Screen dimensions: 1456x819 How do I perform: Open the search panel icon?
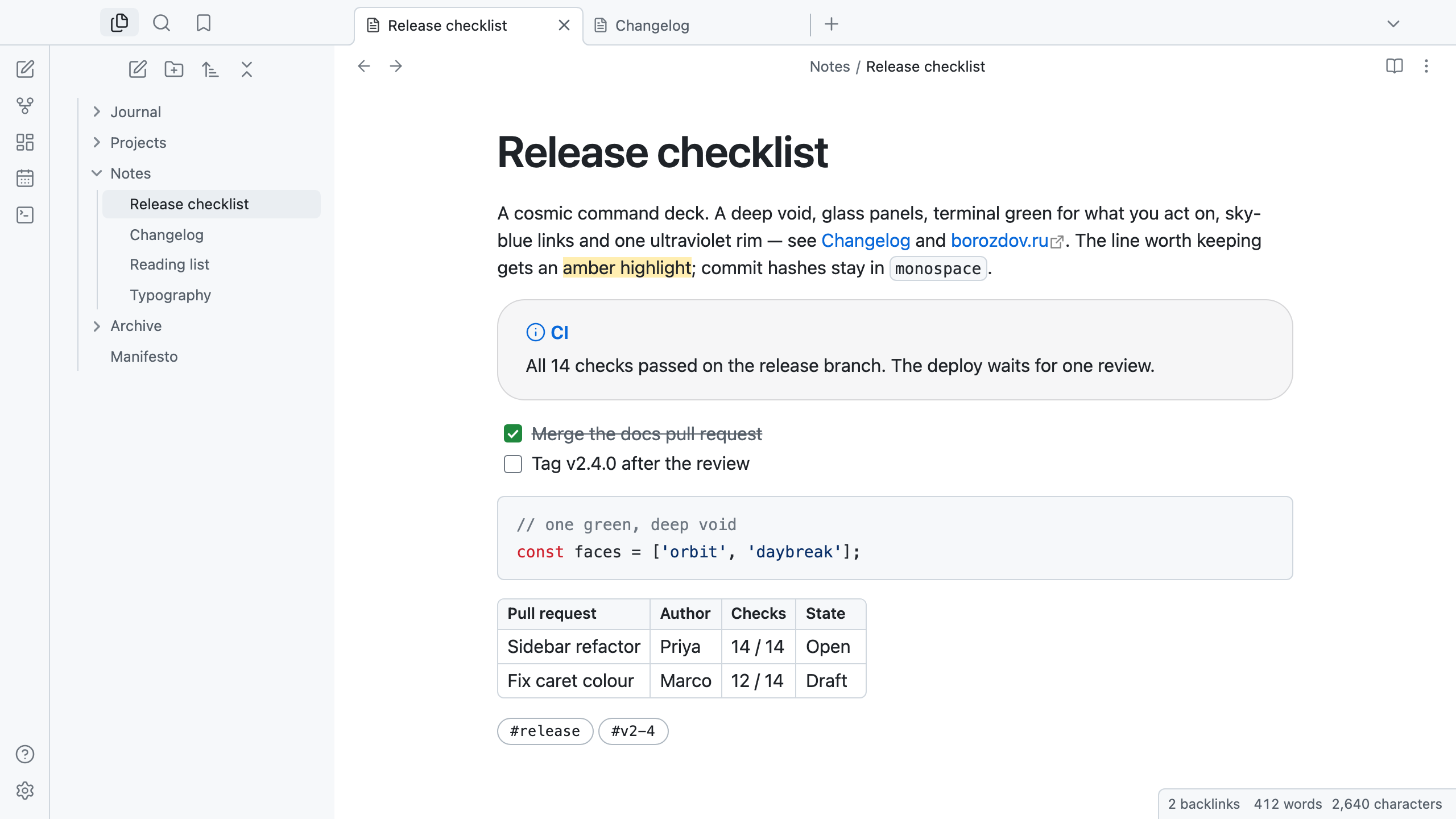tap(162, 23)
